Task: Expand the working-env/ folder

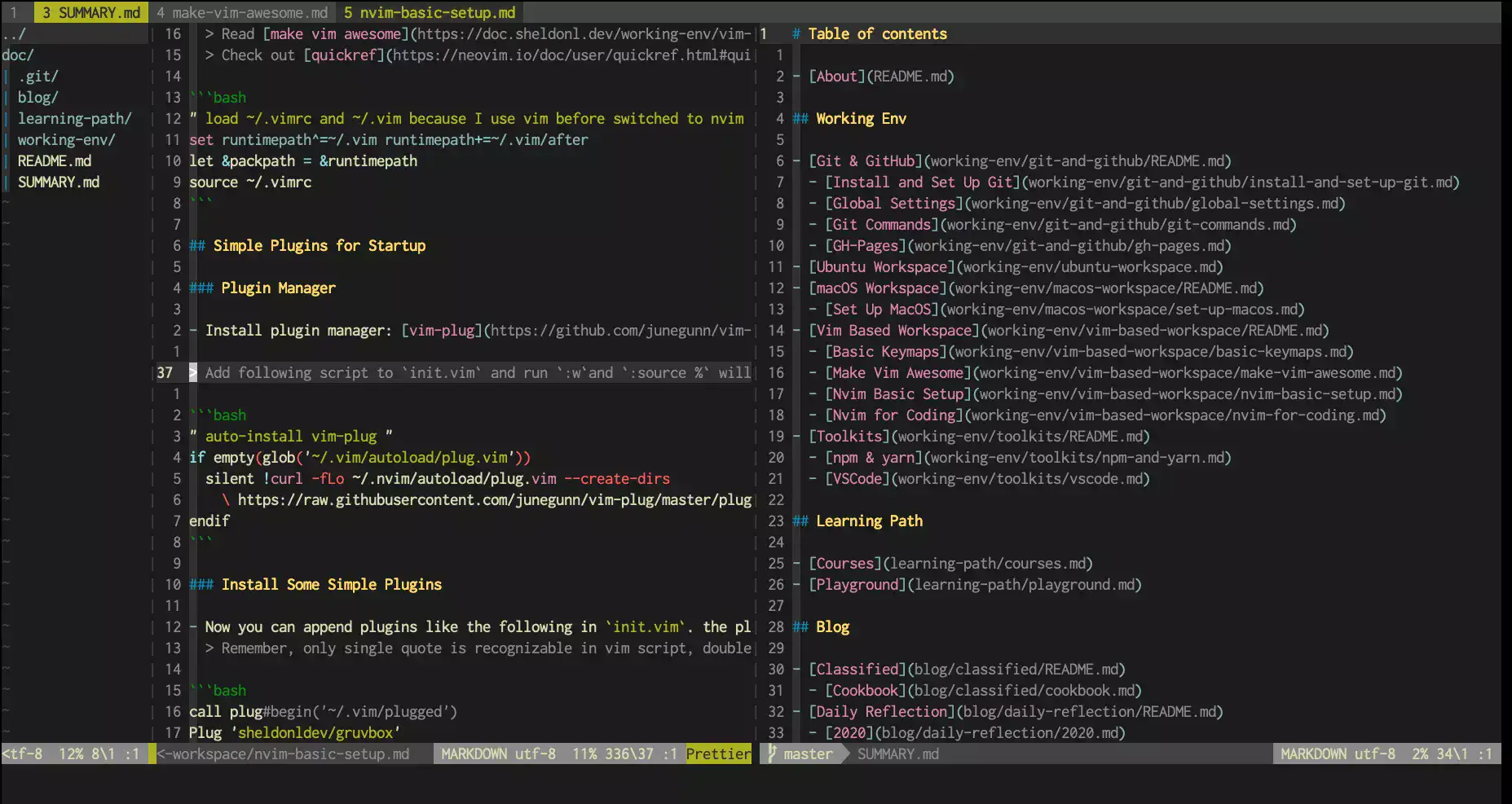Action: coord(67,139)
